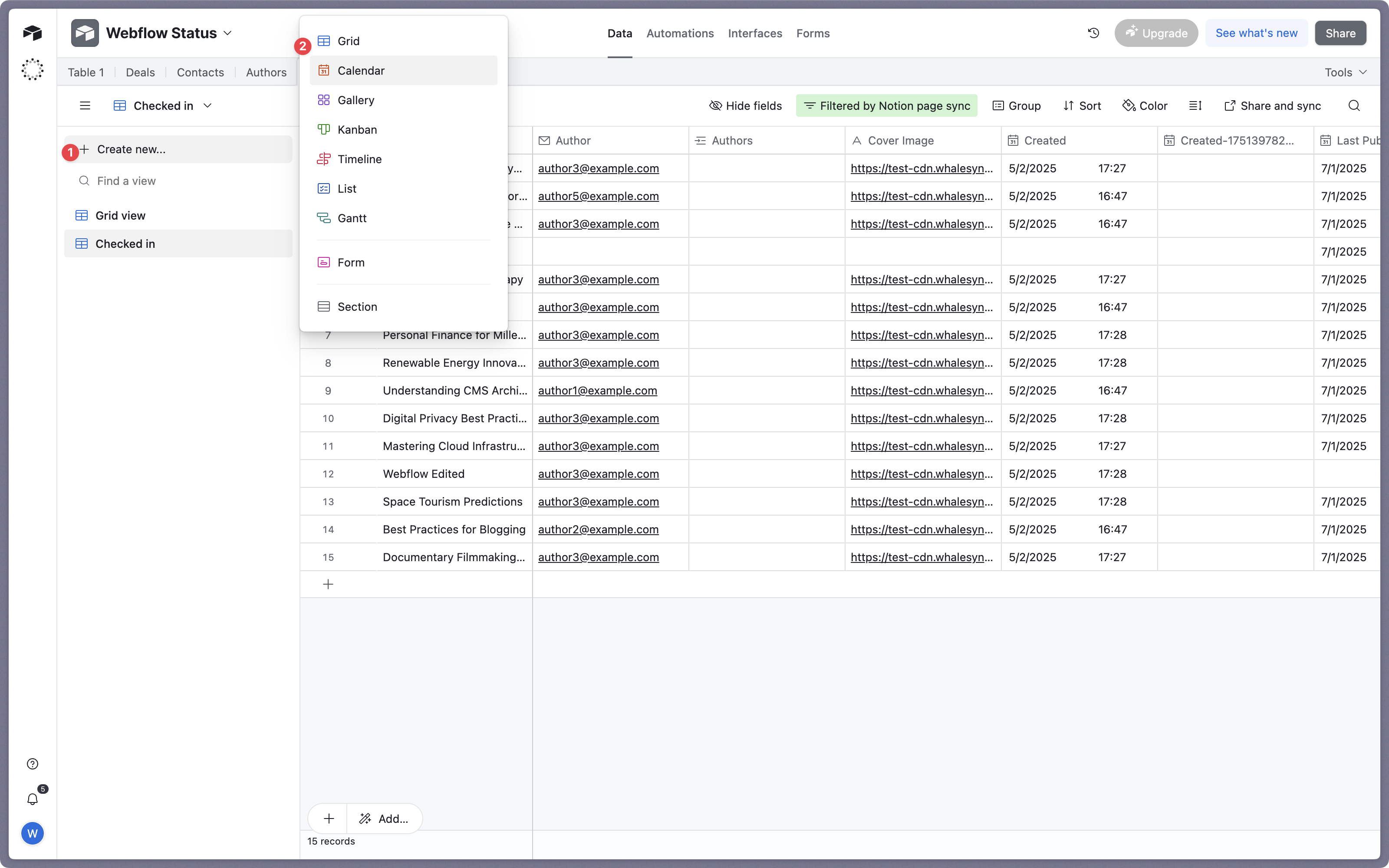1389x868 pixels.
Task: Toggle Hide fields option
Action: pos(746,105)
